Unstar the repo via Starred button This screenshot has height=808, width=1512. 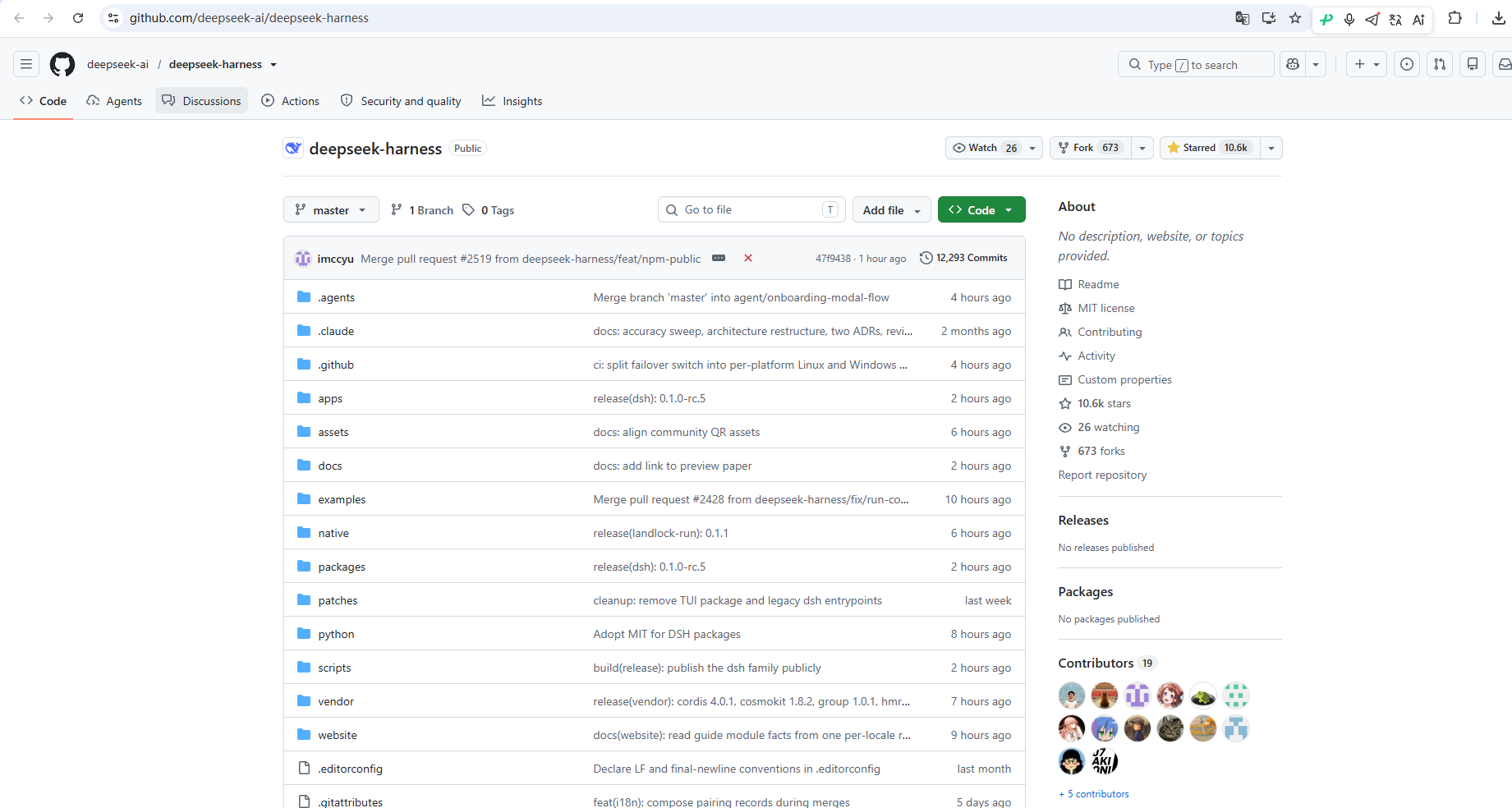(x=1210, y=148)
